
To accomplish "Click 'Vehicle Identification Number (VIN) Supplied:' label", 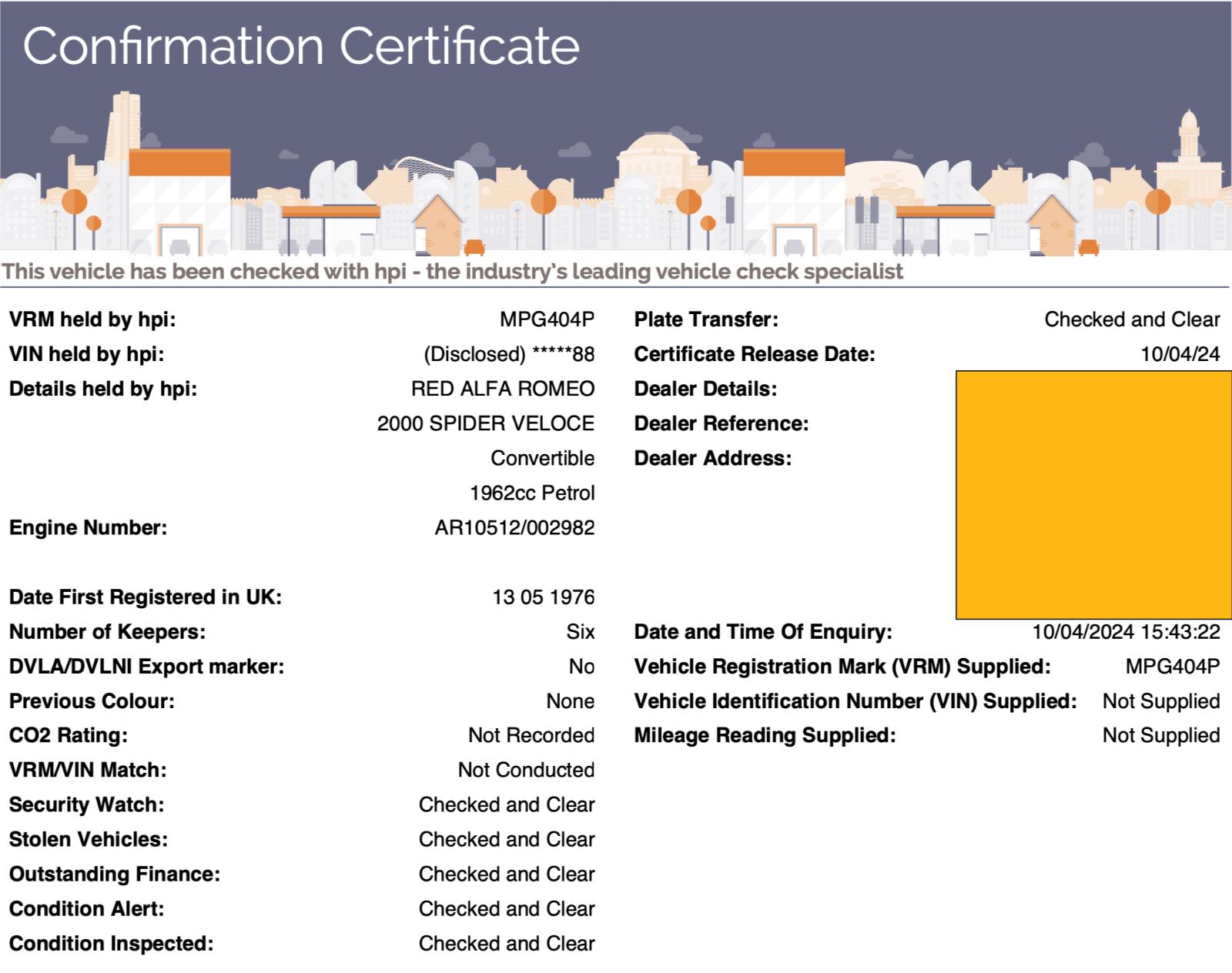I will point(855,701).
